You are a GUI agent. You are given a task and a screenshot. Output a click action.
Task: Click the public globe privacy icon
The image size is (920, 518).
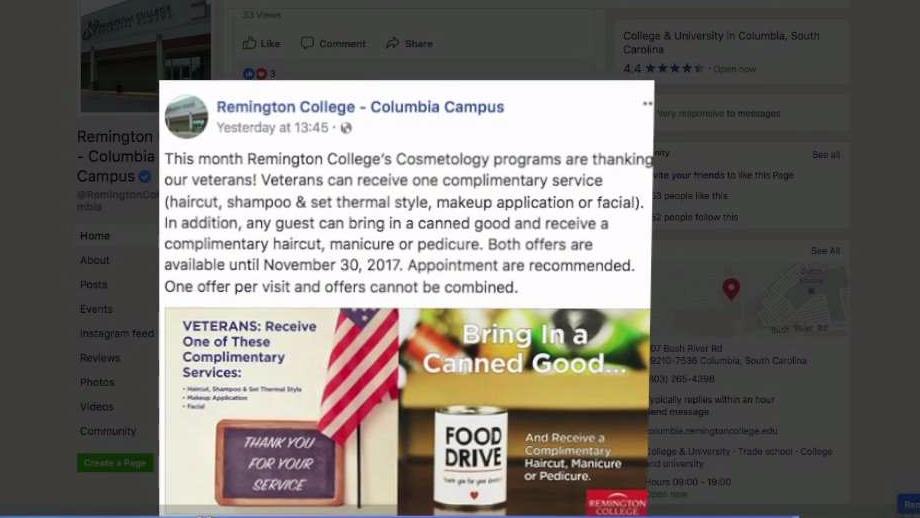pyautogui.click(x=346, y=127)
